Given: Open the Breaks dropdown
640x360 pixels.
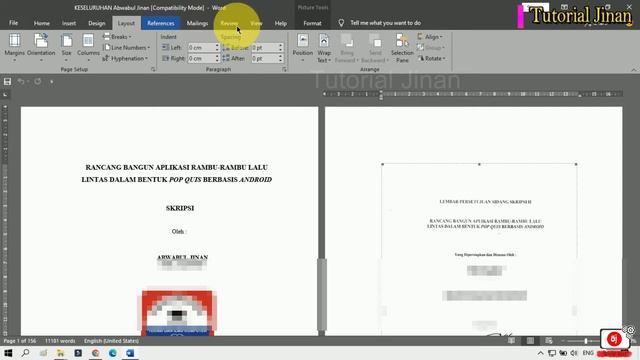Looking at the screenshot, I should coord(118,37).
